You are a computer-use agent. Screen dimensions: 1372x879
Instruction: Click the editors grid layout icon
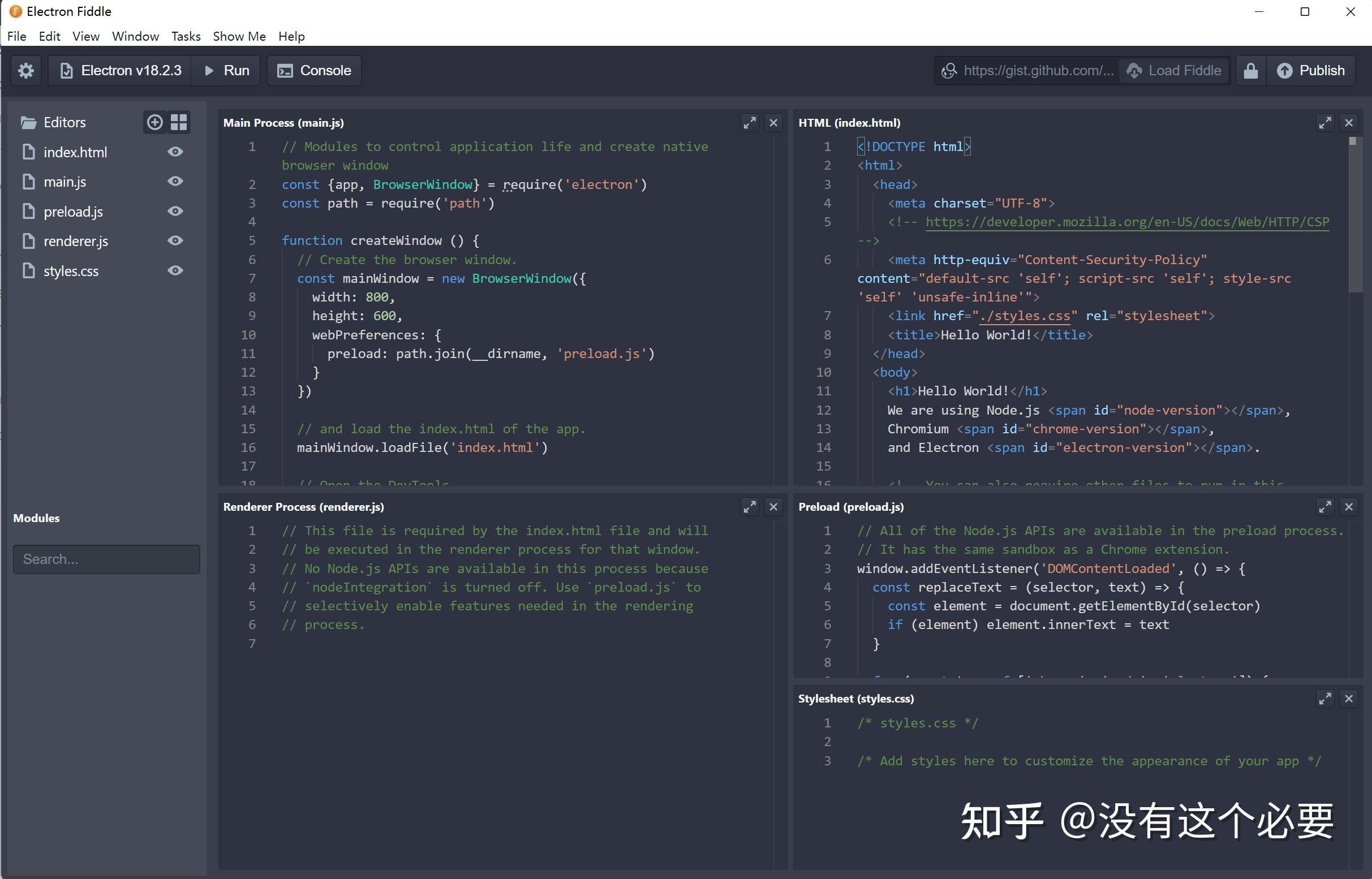pos(179,122)
